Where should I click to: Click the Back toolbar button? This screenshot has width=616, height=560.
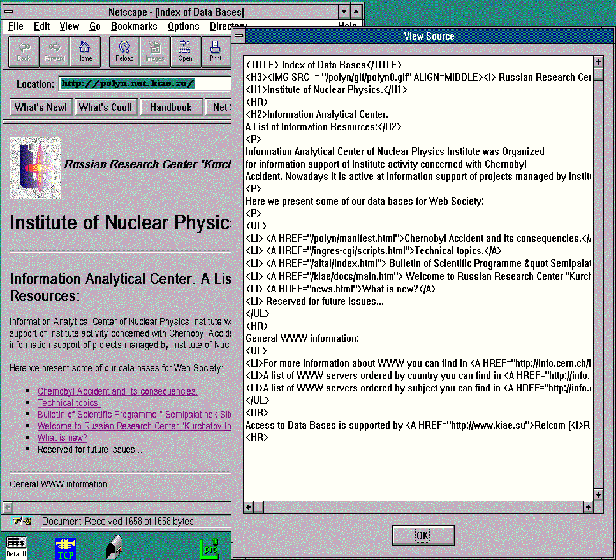click(x=23, y=51)
